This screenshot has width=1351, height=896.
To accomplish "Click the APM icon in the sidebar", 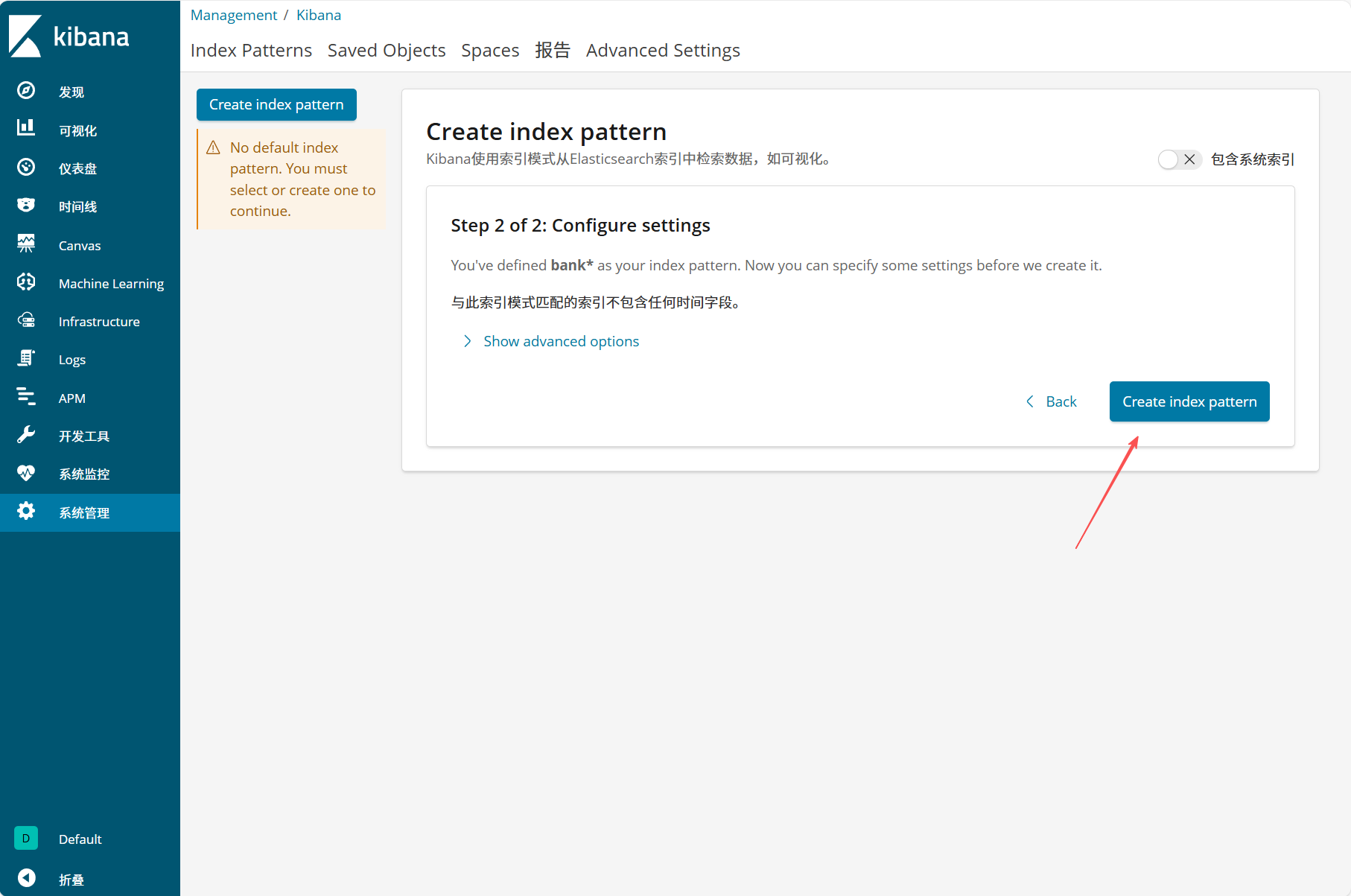I will coord(26,397).
